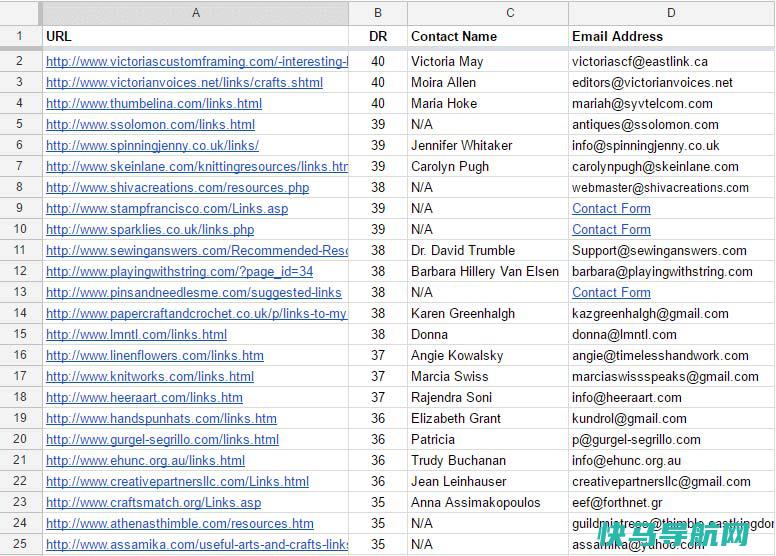
Task: Open the sewinganswers.com Recommended link
Action: click(x=197, y=251)
